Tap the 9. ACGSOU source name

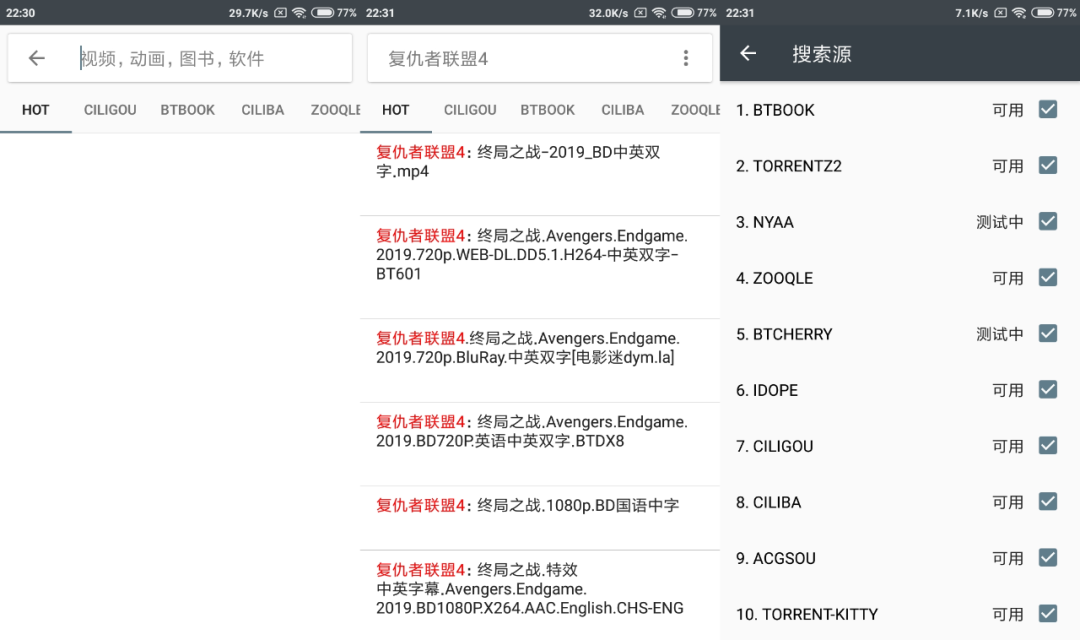pos(776,558)
